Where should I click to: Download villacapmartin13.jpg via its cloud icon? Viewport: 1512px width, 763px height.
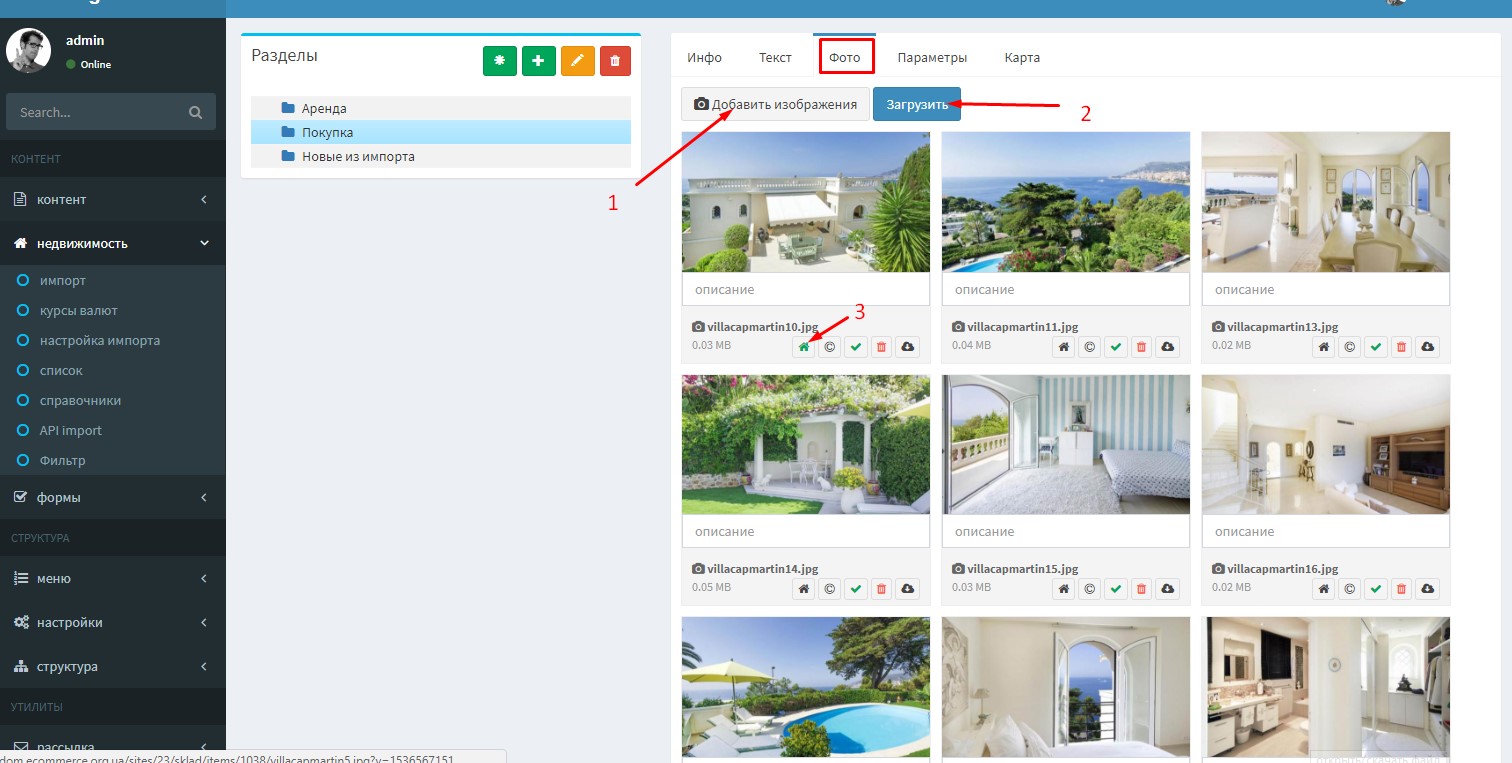[1428, 347]
